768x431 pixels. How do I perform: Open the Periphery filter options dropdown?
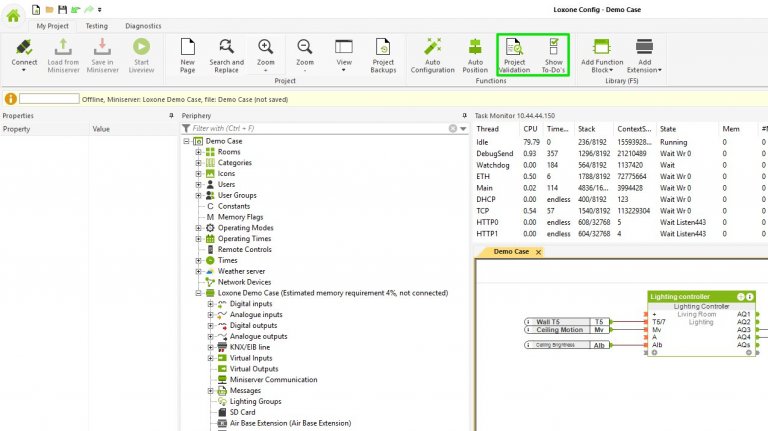[463, 128]
